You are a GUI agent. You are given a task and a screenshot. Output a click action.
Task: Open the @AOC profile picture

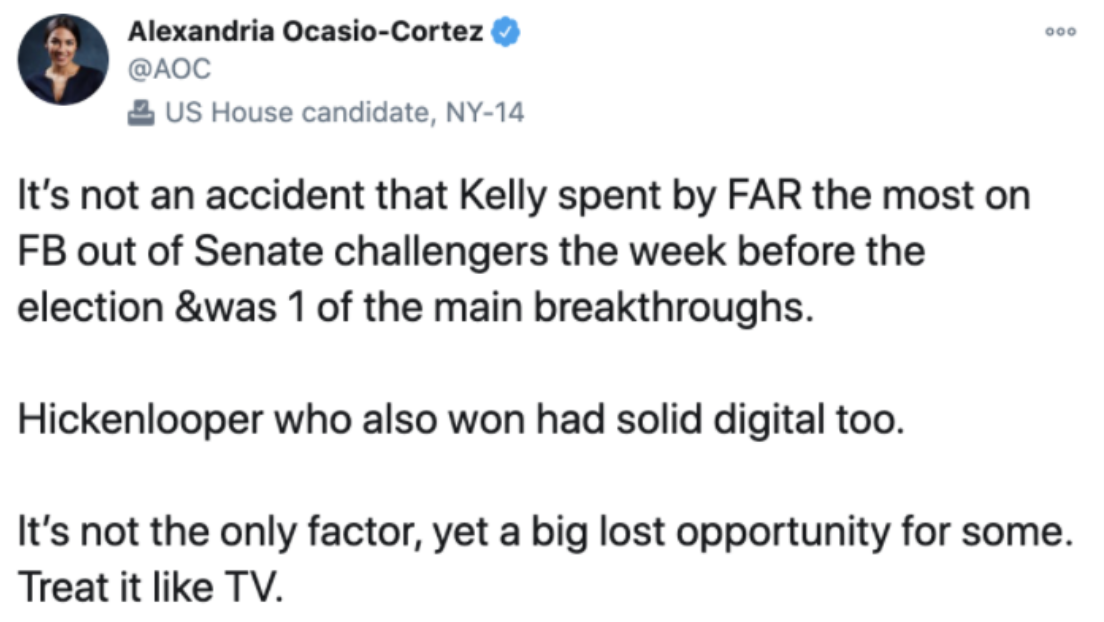[x=63, y=60]
